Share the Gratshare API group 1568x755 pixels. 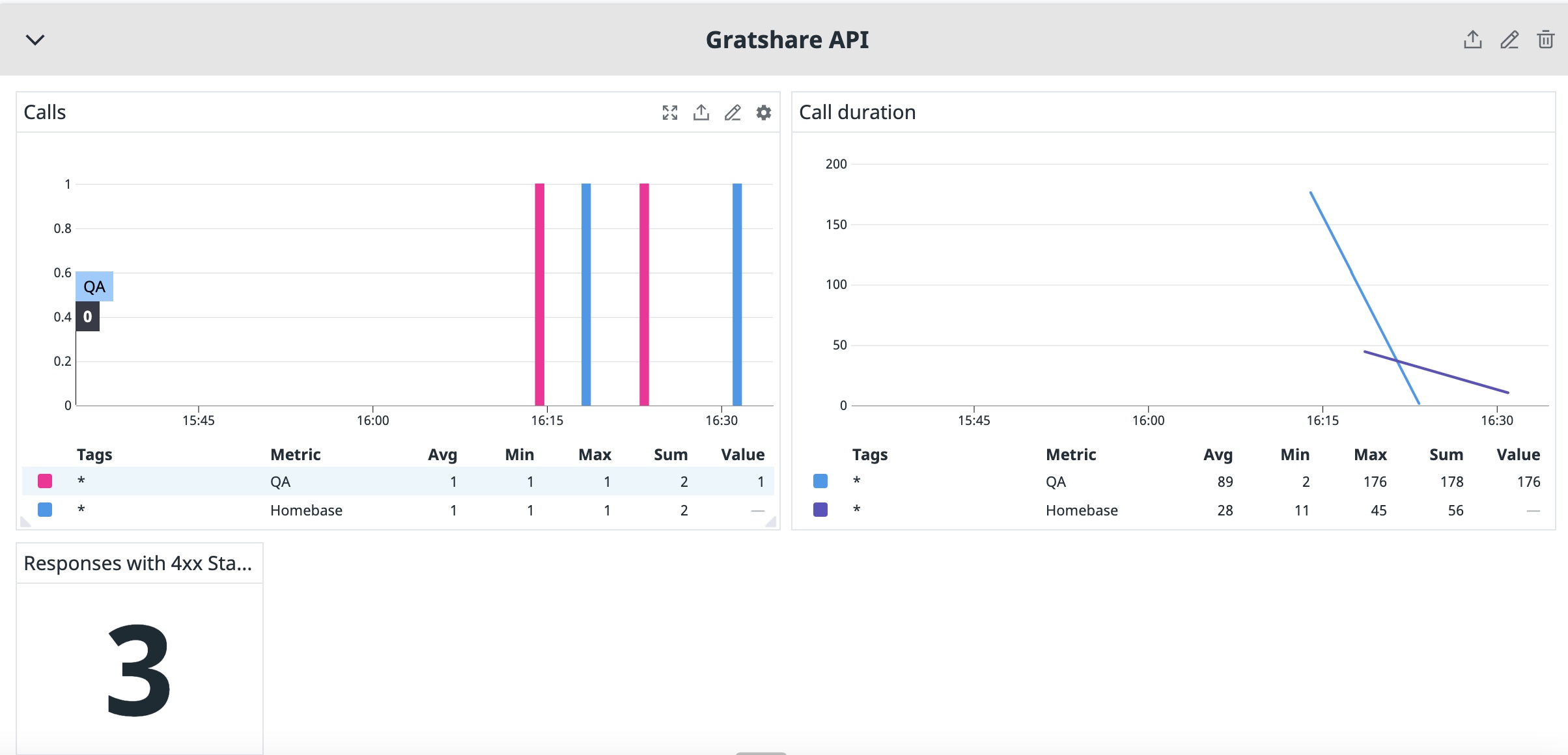coord(1473,40)
